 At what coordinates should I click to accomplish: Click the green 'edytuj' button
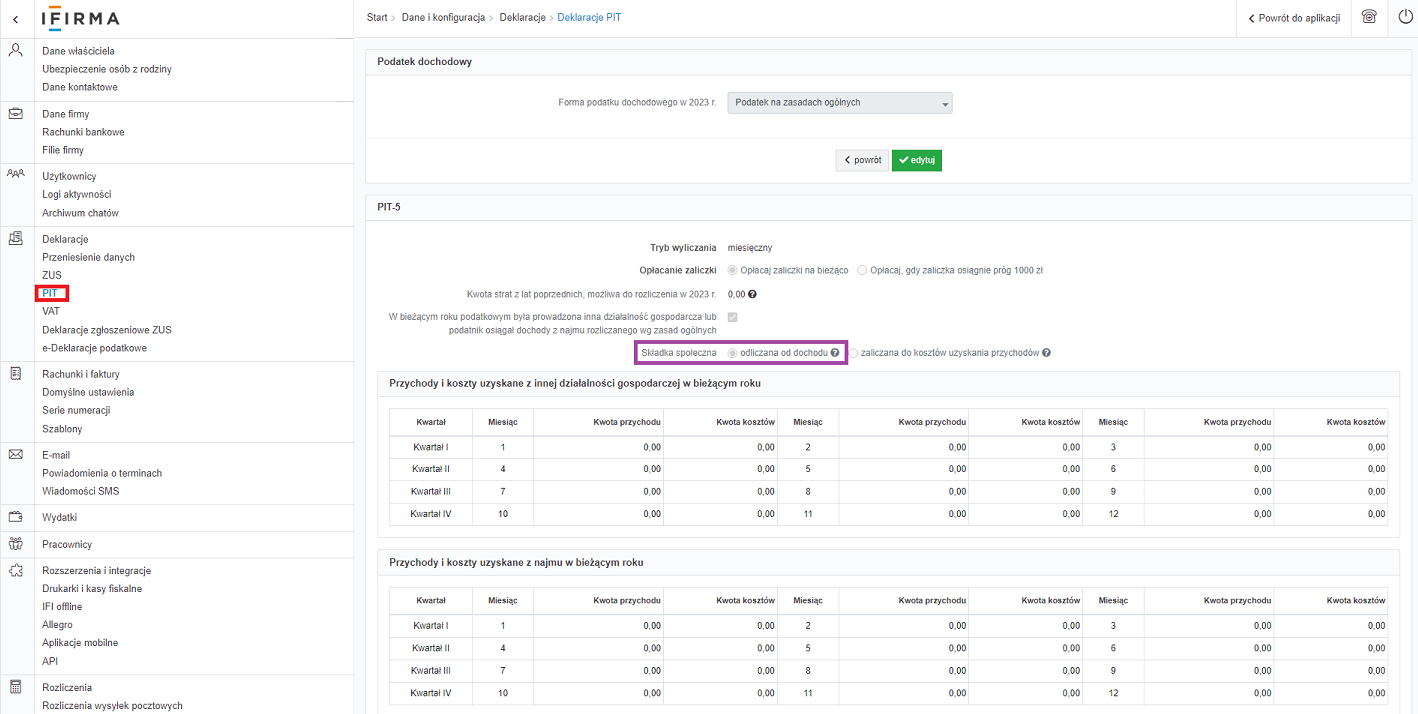coord(917,160)
